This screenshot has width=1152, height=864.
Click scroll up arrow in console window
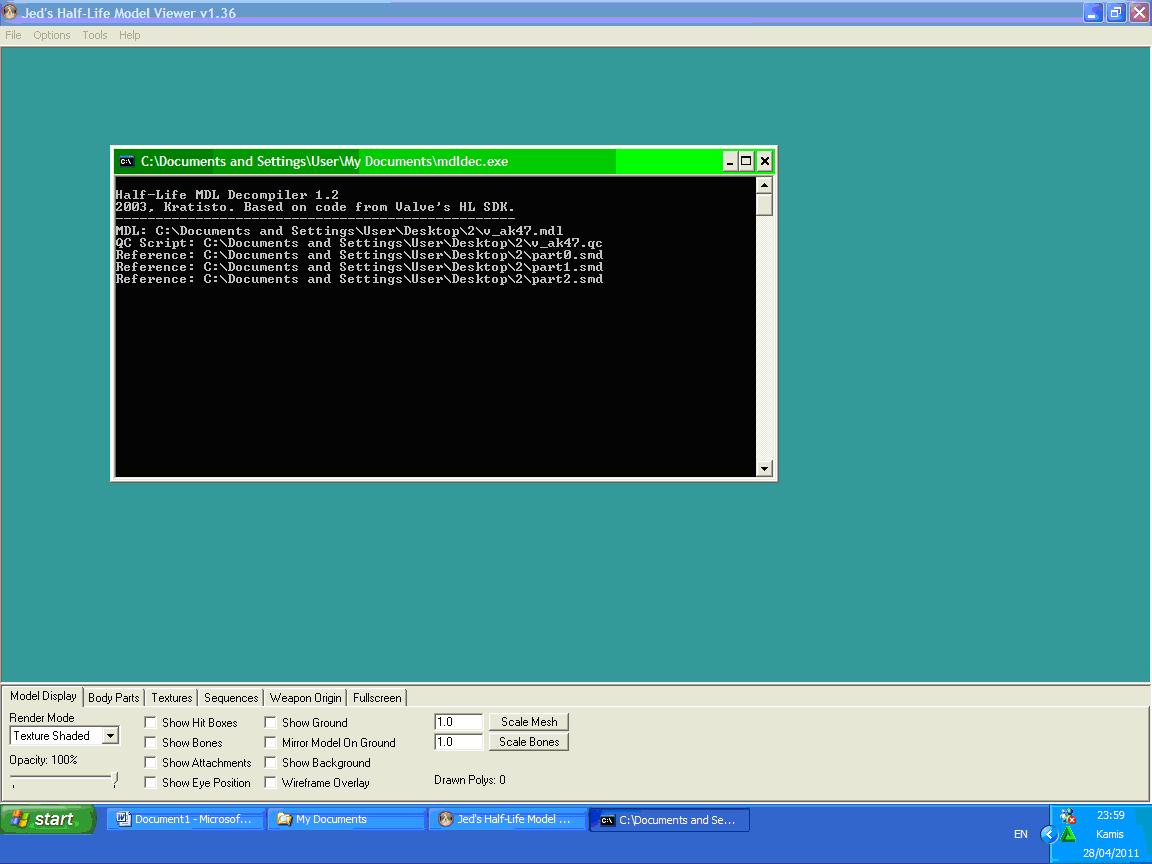(x=764, y=185)
